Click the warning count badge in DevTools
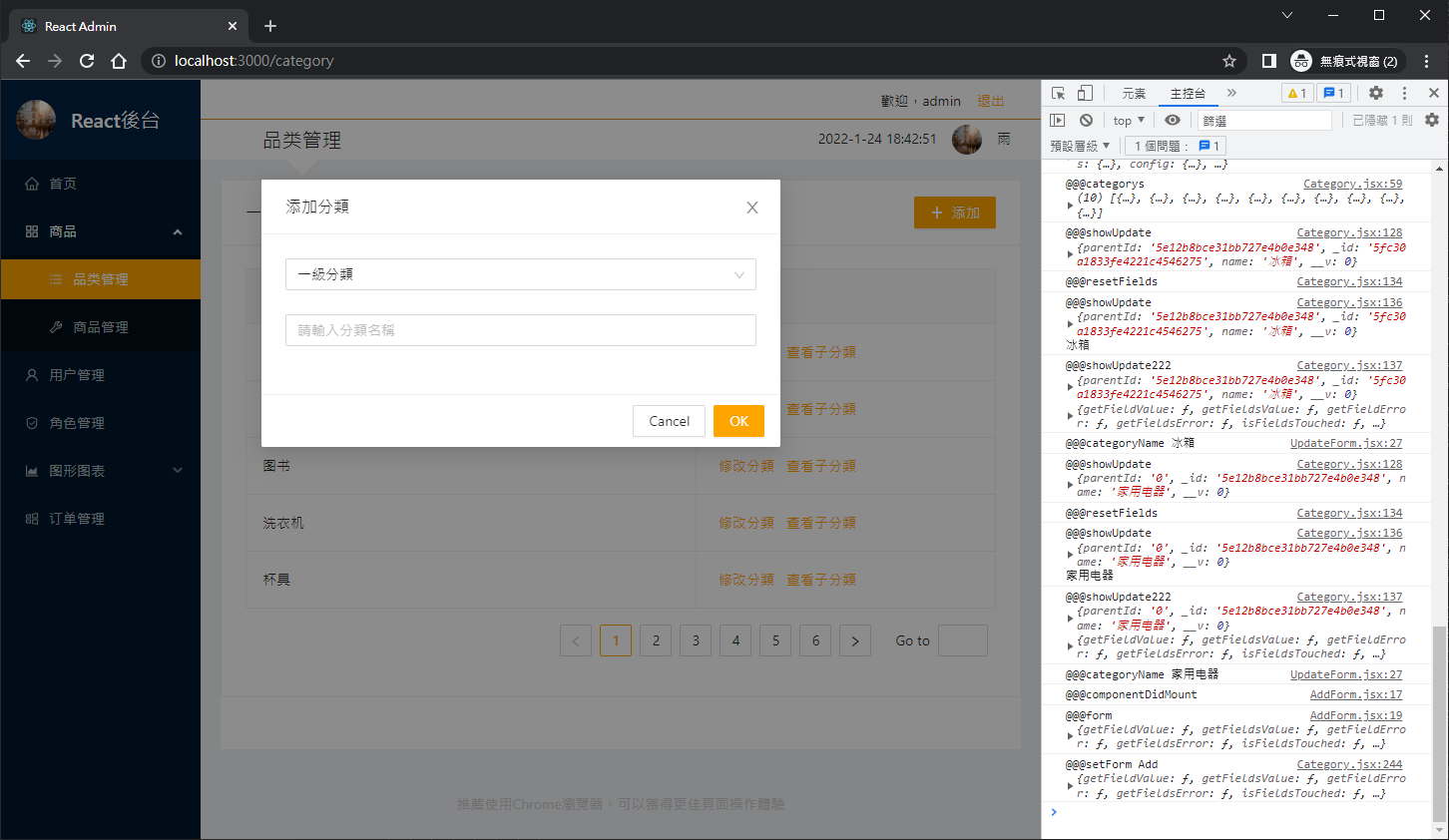Viewport: 1449px width, 840px height. click(x=1296, y=93)
